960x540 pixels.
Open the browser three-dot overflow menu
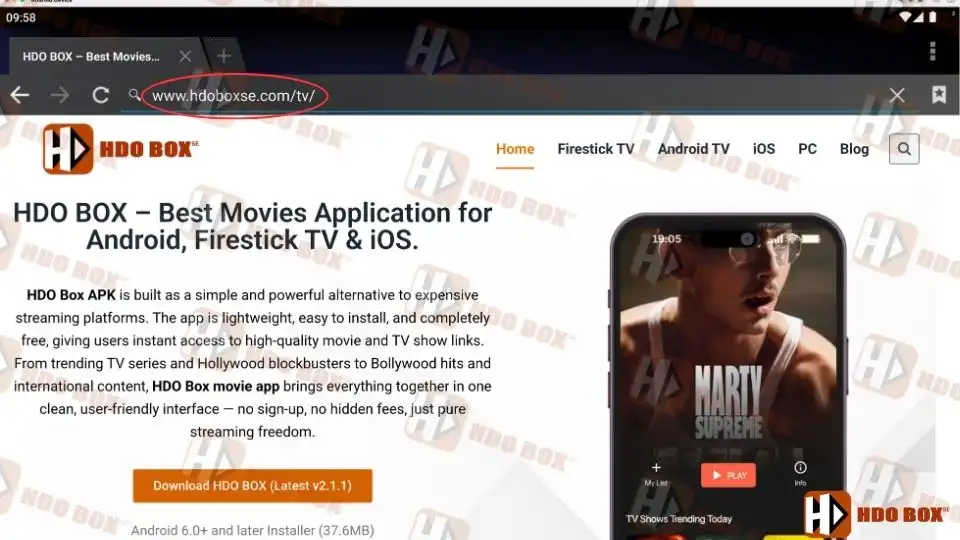932,51
